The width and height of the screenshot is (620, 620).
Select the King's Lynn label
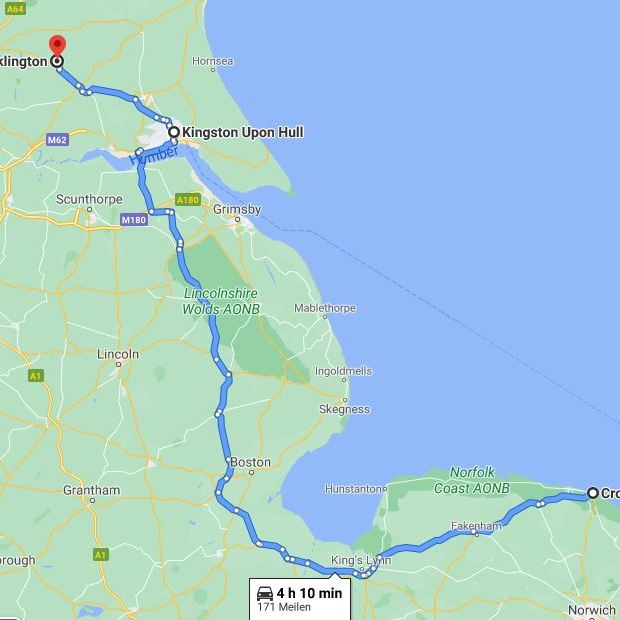361,560
